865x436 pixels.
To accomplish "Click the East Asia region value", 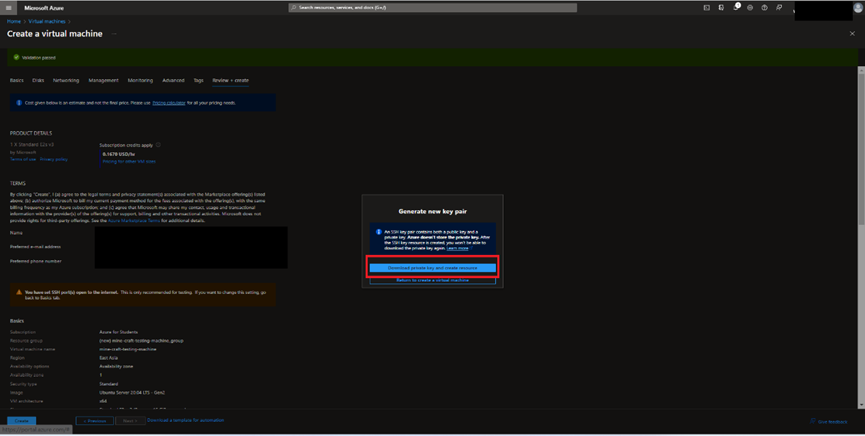I will [x=109, y=358].
